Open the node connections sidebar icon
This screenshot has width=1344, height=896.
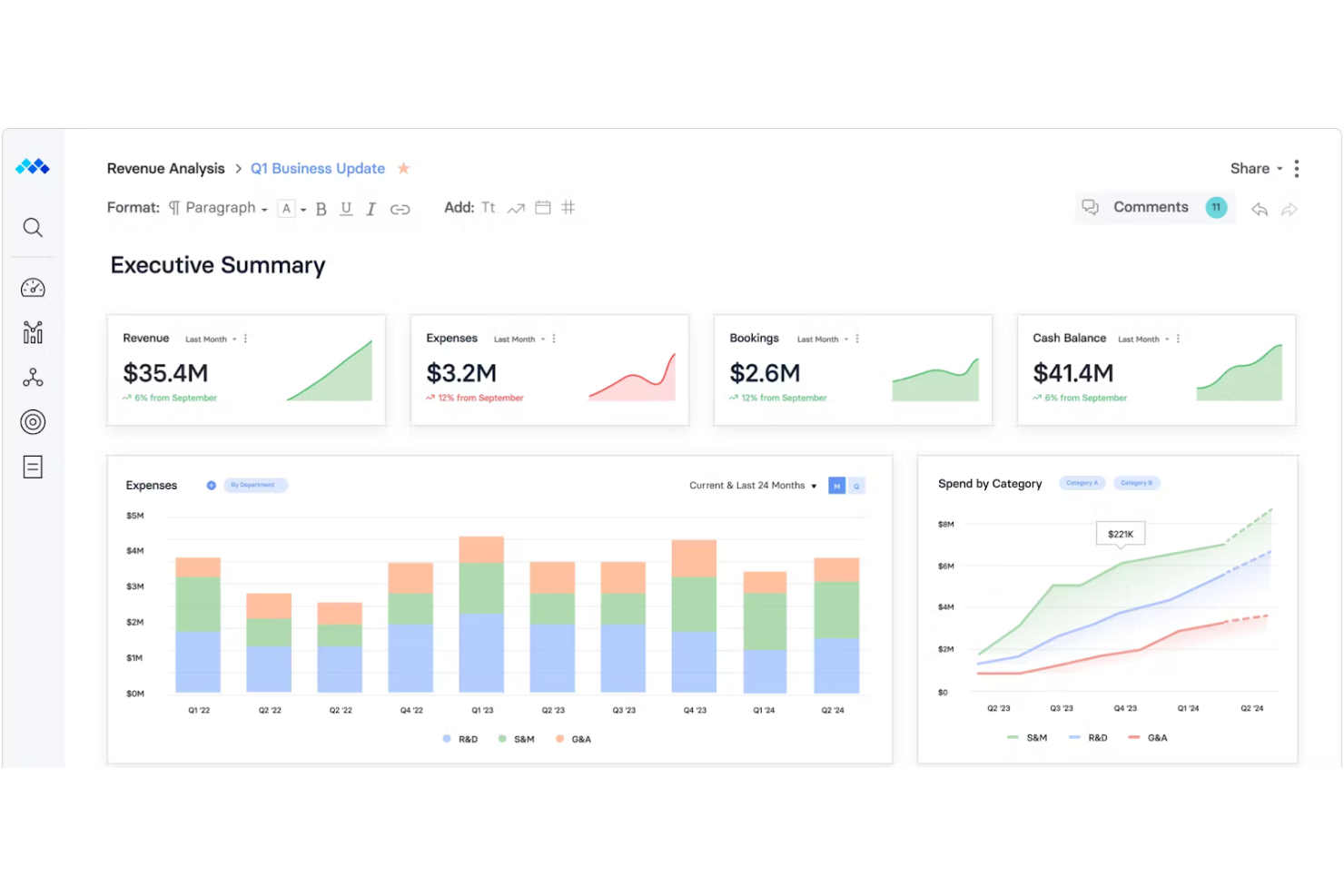(33, 377)
